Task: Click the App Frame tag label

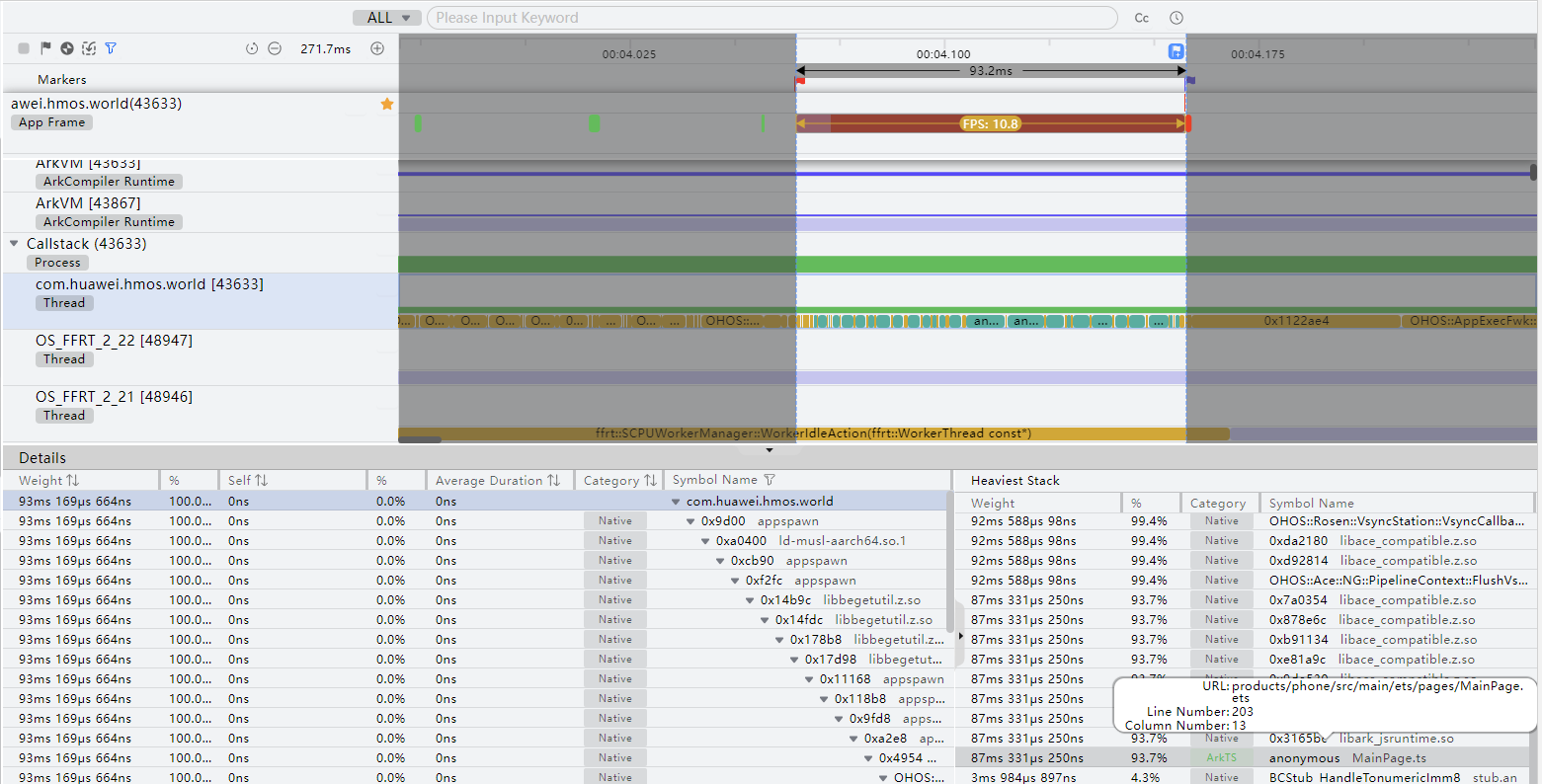Action: pyautogui.click(x=51, y=122)
